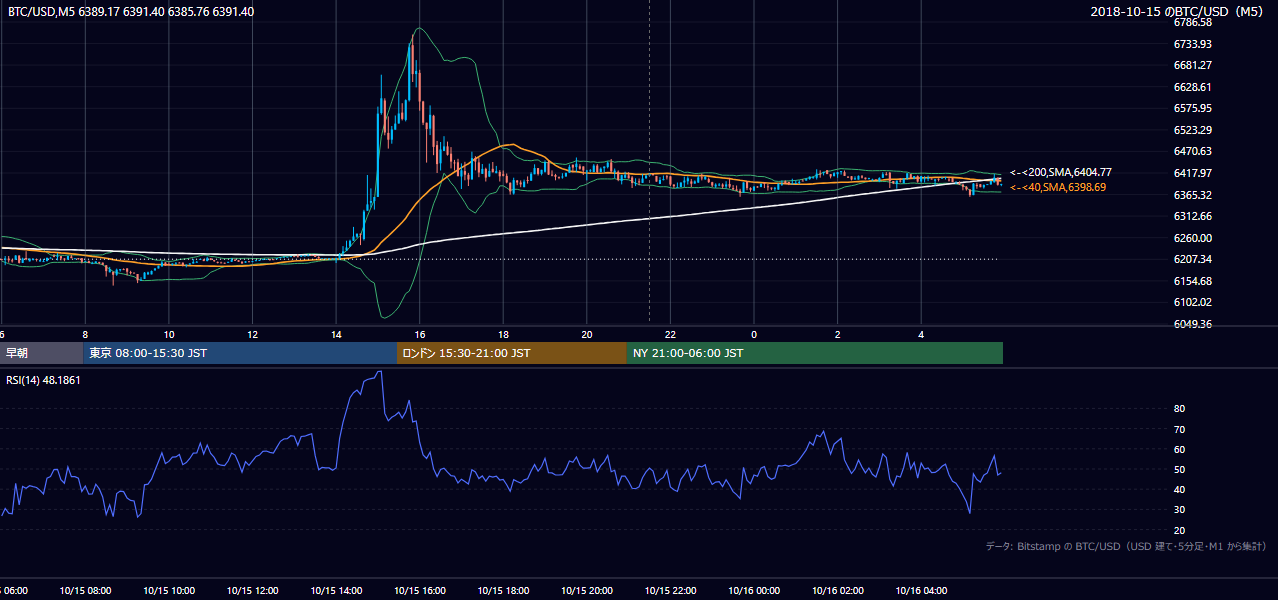Click the Bitstamp data source note
The image size is (1278, 600).
tap(1126, 546)
